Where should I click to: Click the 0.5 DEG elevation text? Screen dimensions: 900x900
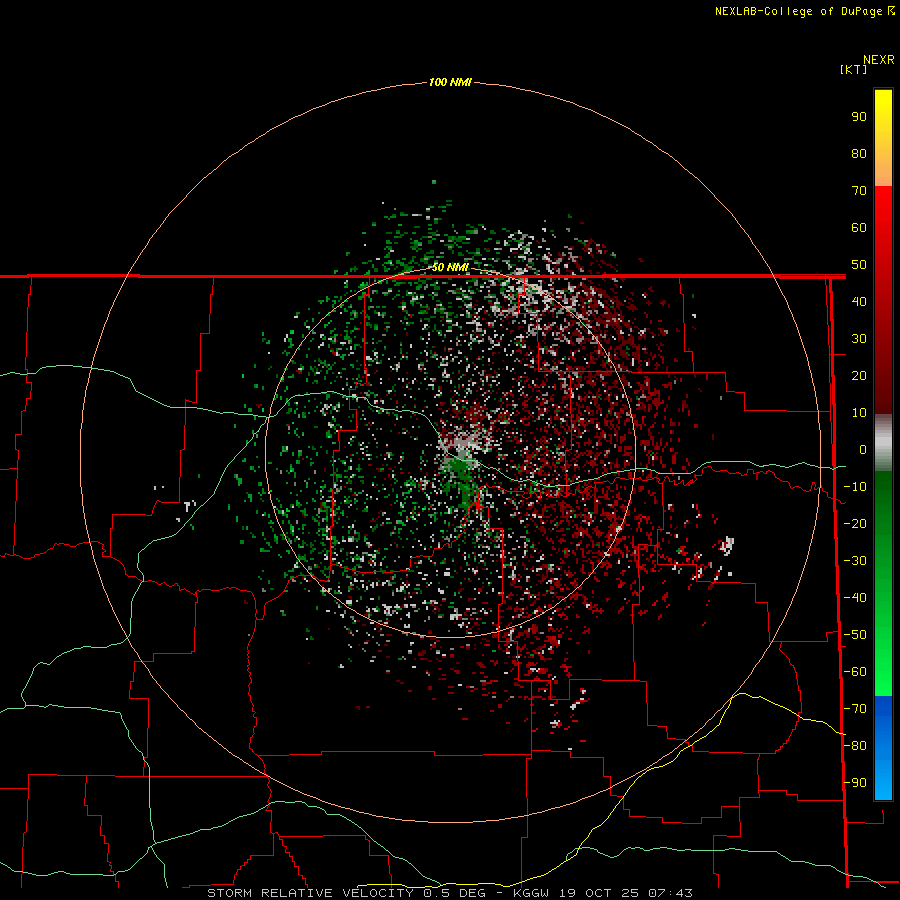(x=455, y=893)
